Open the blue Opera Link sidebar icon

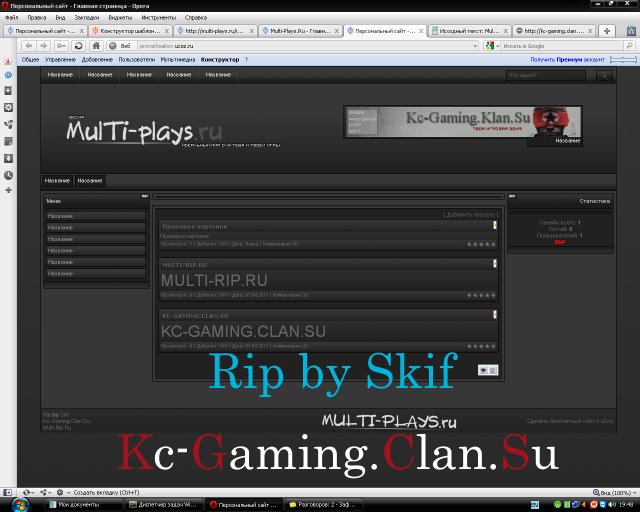[x=8, y=75]
